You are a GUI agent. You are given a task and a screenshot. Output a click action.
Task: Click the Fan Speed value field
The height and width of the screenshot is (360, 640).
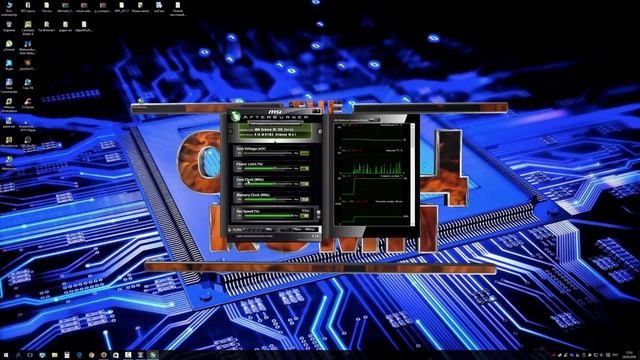(304, 216)
